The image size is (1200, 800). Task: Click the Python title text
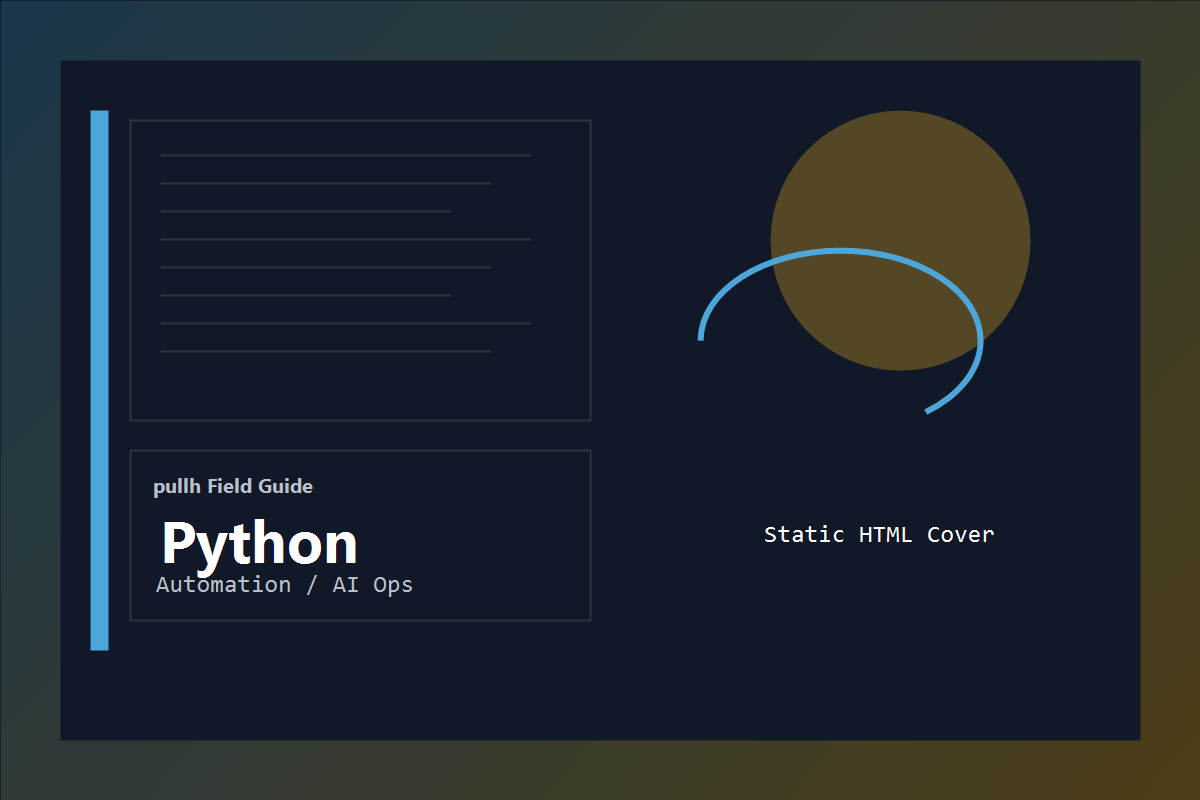(x=258, y=544)
